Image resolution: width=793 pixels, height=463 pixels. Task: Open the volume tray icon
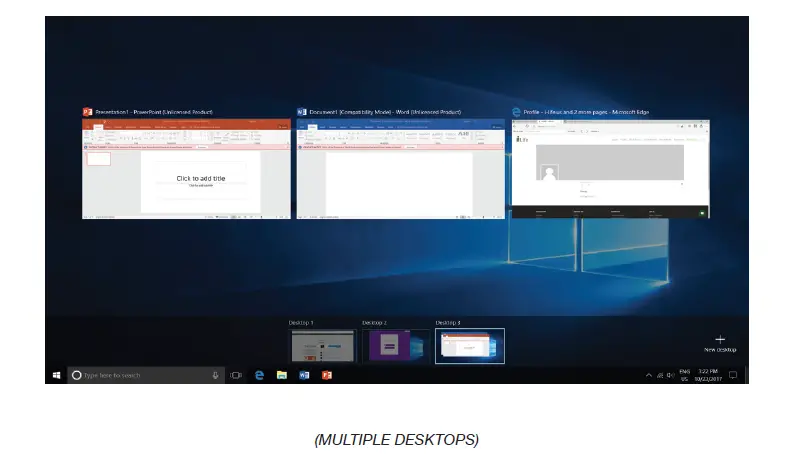click(x=671, y=375)
